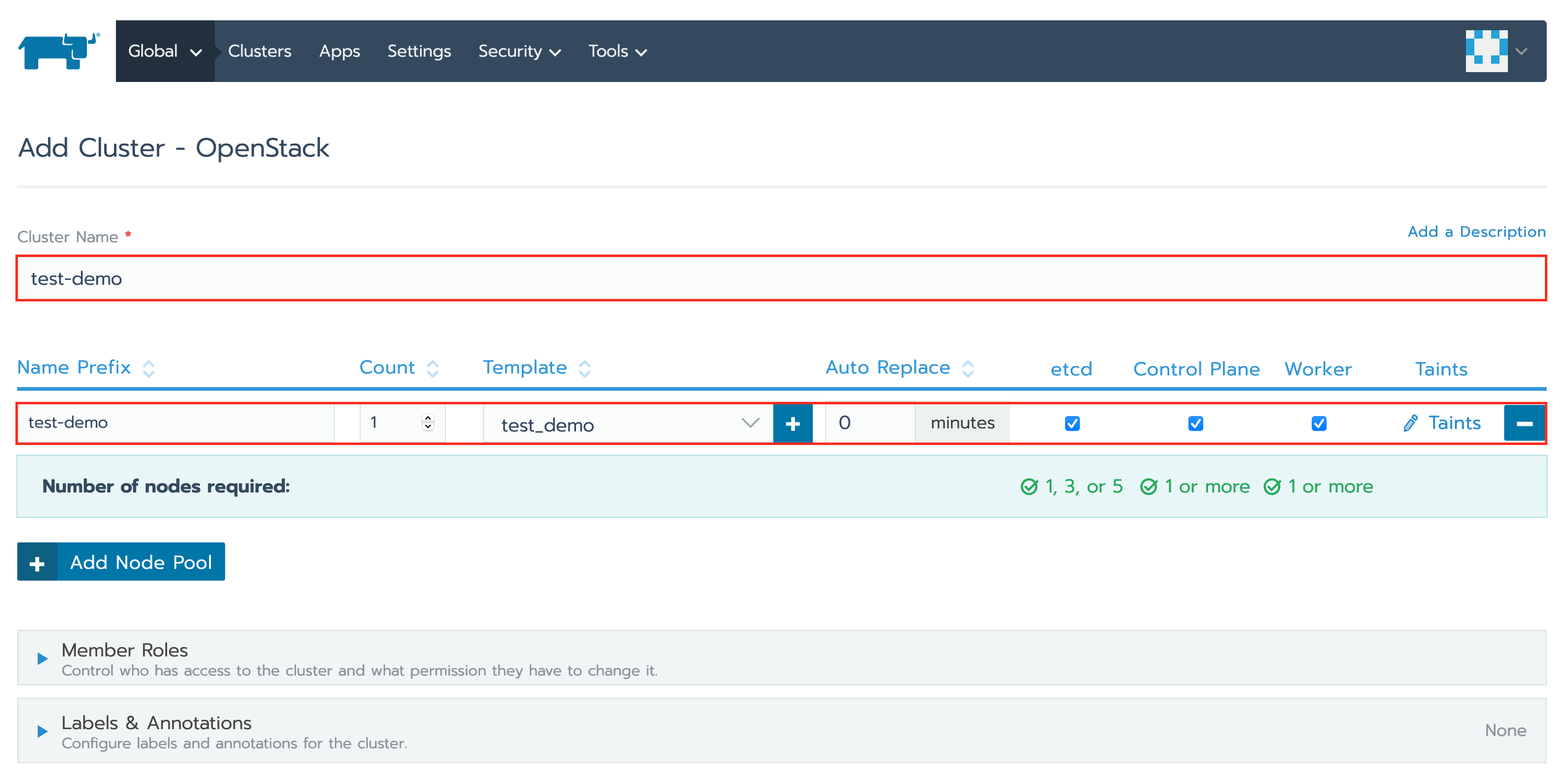Go to the Apps tab
The height and width of the screenshot is (784, 1564).
point(339,51)
